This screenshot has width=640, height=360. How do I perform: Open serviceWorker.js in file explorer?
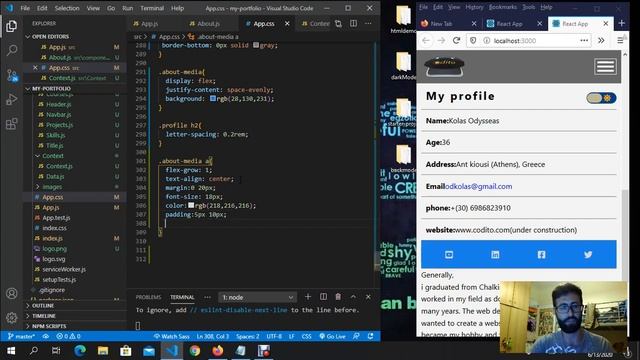pyautogui.click(x=64, y=269)
